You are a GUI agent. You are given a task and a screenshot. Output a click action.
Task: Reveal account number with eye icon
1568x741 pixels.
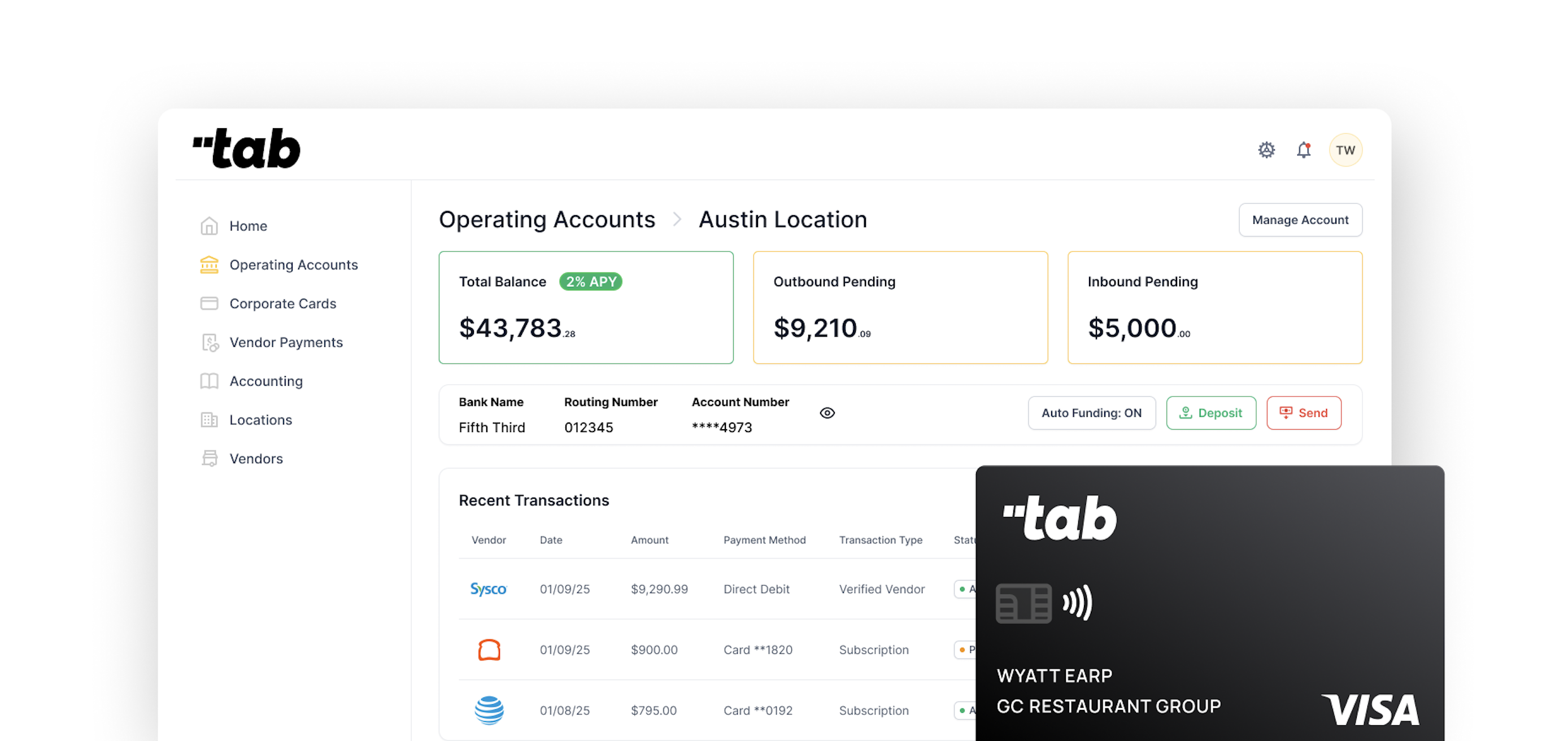click(827, 413)
